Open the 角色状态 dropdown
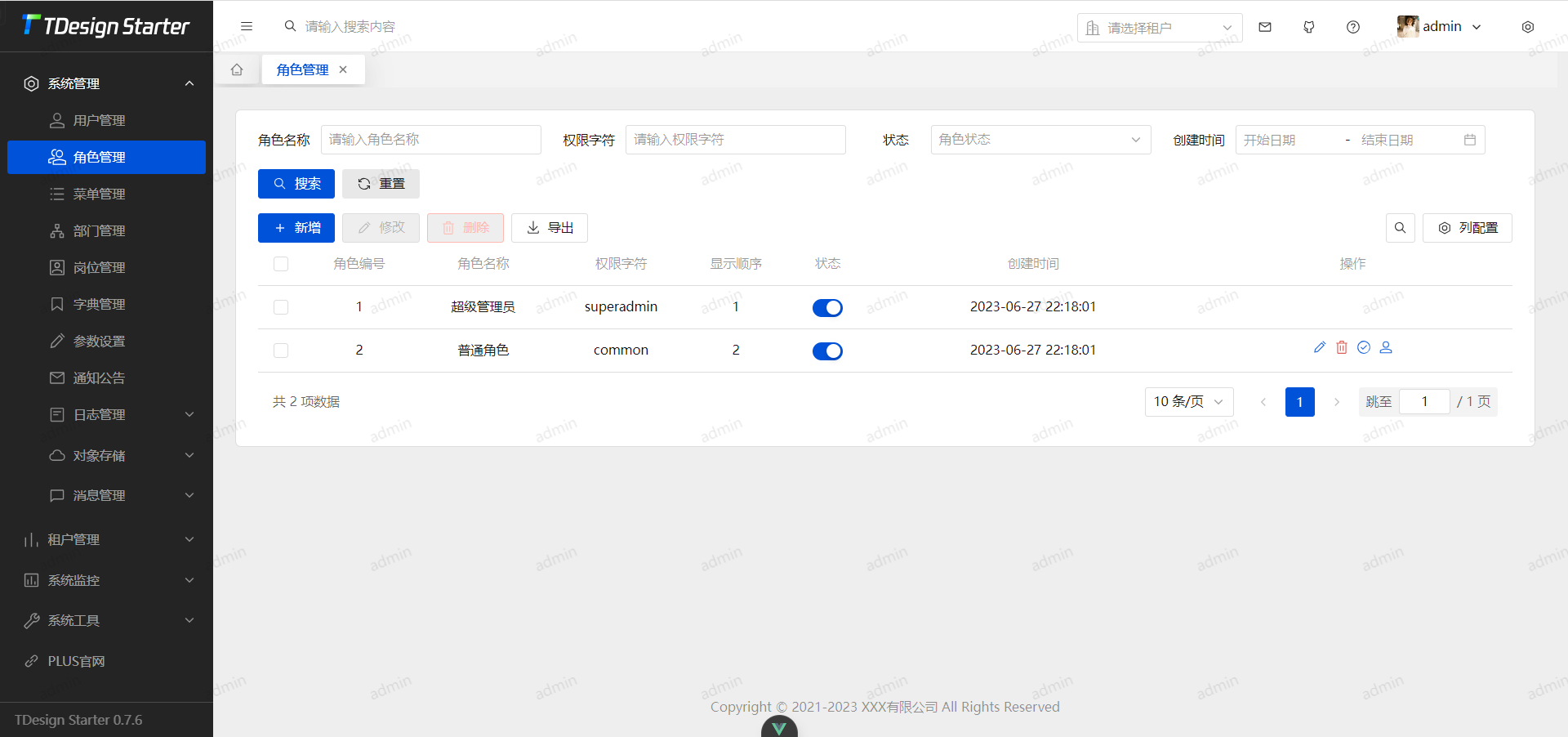 pyautogui.click(x=1040, y=139)
